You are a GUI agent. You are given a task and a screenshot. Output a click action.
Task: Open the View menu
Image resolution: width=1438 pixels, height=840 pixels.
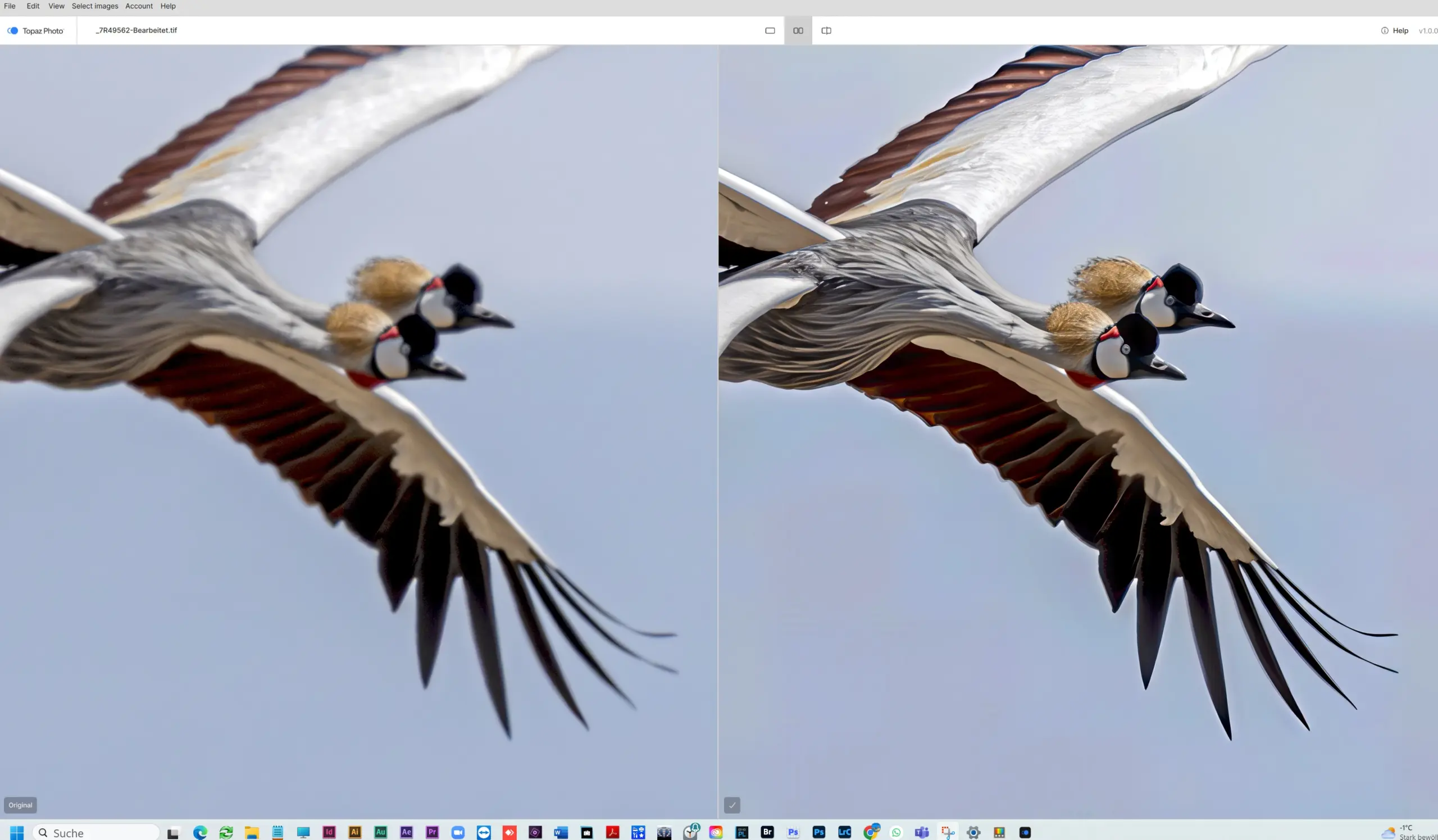point(56,6)
